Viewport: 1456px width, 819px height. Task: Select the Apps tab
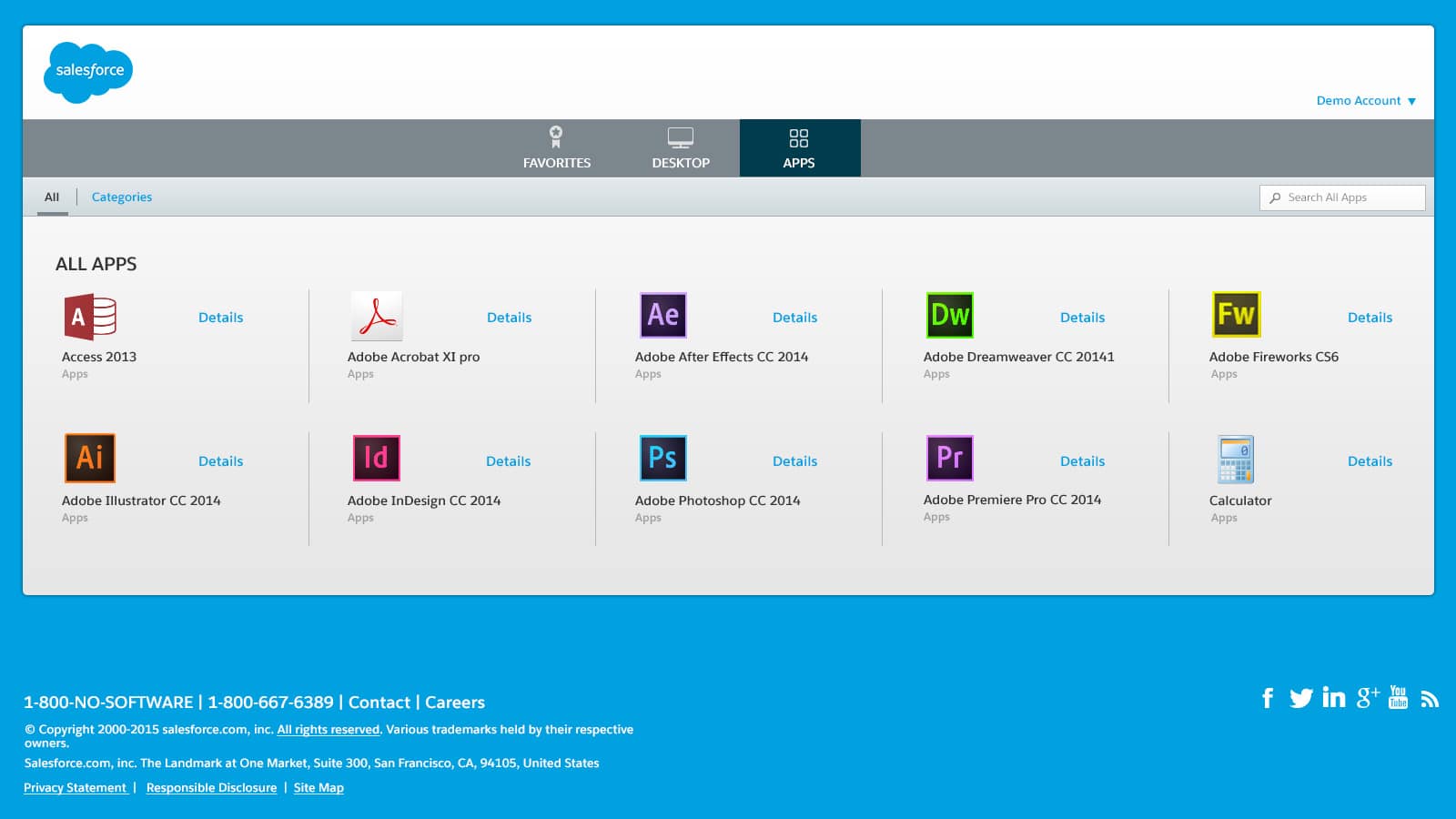pyautogui.click(x=799, y=147)
